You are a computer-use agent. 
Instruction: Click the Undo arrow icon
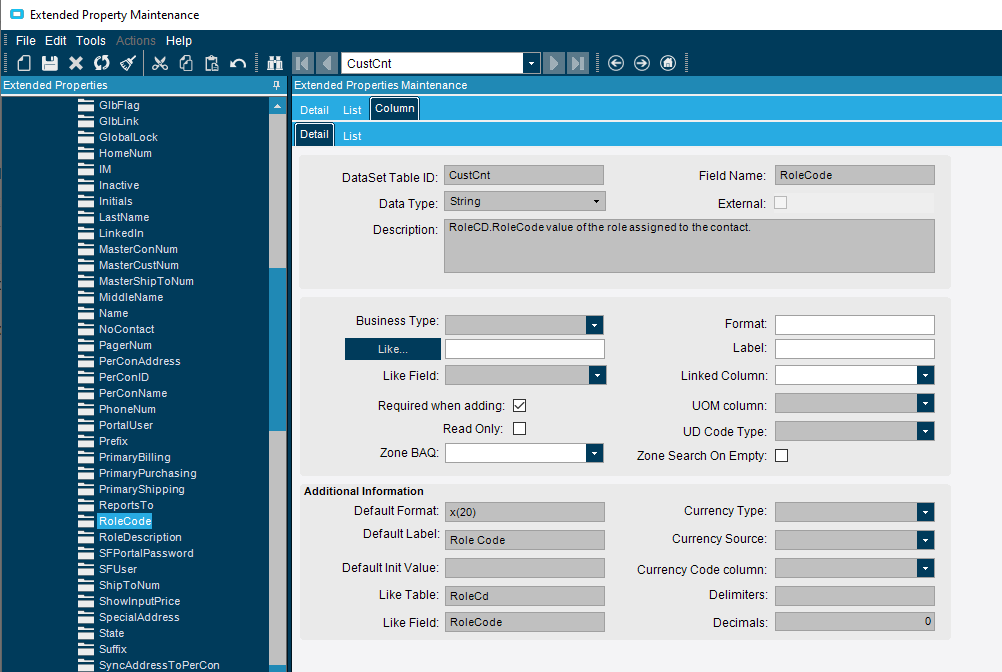238,63
